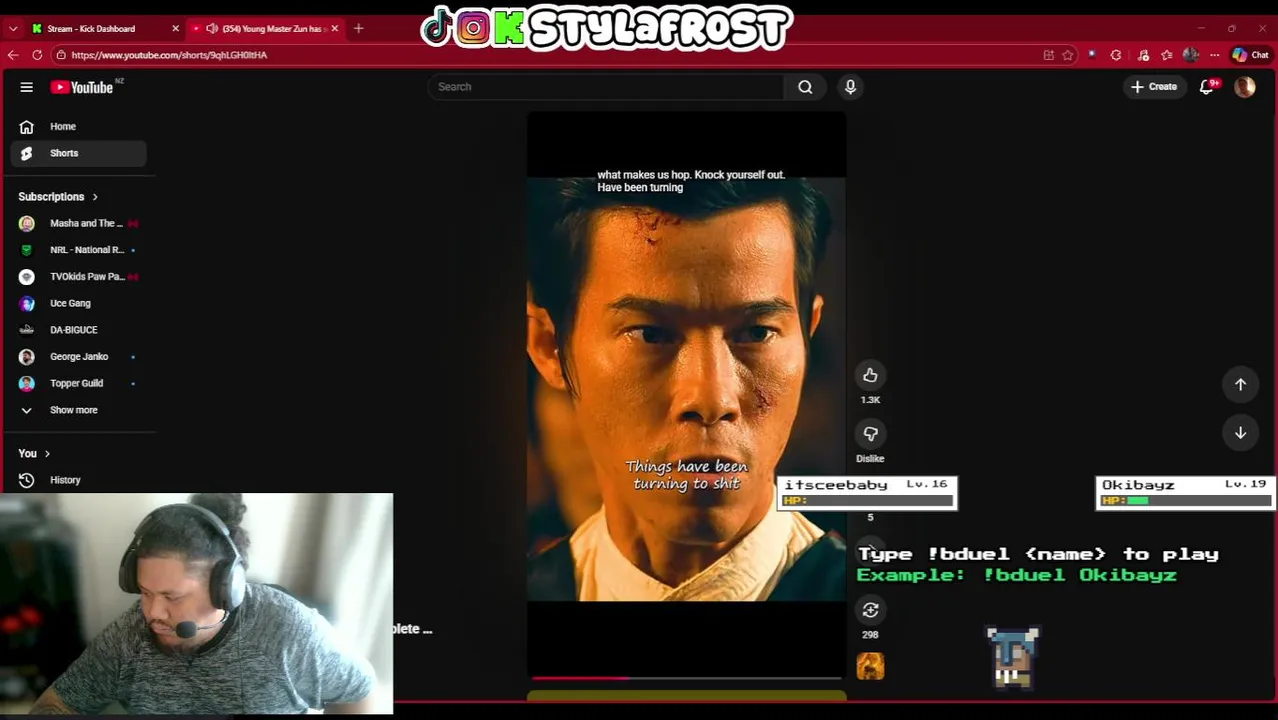
Task: Expand Show more subscriptions
Action: coord(78,410)
